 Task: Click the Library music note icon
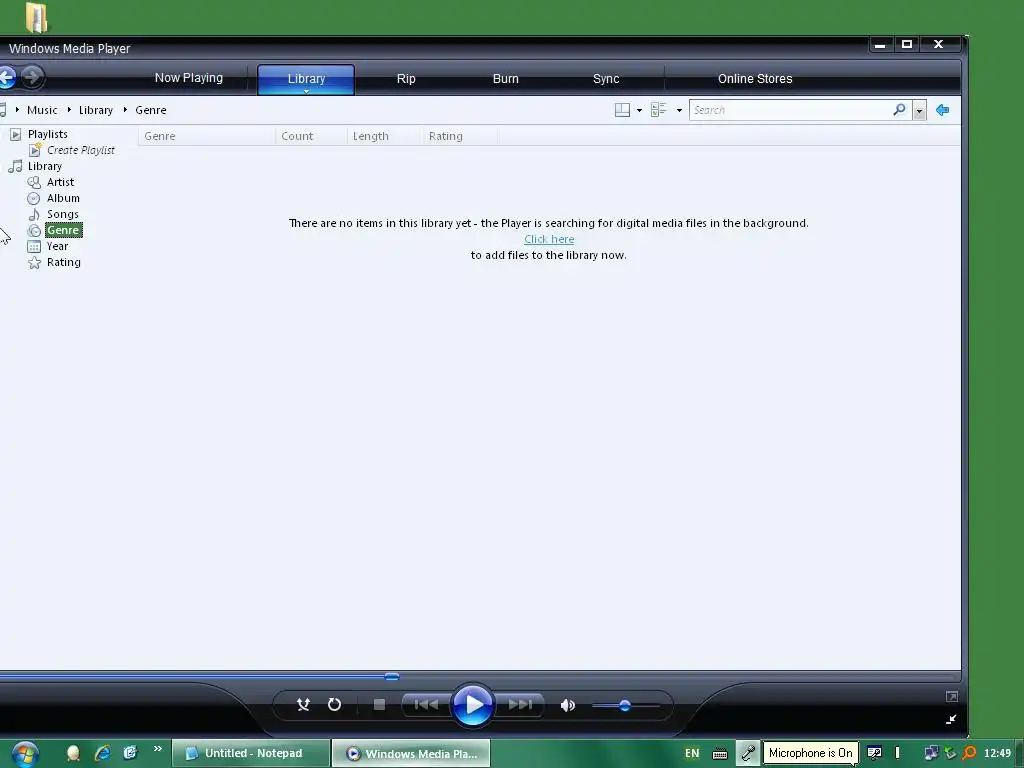point(15,167)
